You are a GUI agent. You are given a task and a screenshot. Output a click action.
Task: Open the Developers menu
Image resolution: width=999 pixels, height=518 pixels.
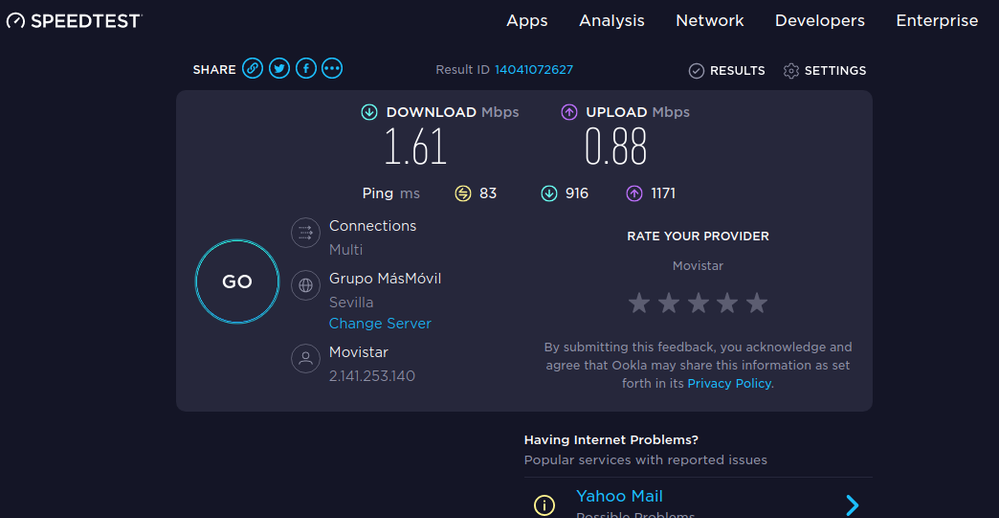pyautogui.click(x=820, y=21)
